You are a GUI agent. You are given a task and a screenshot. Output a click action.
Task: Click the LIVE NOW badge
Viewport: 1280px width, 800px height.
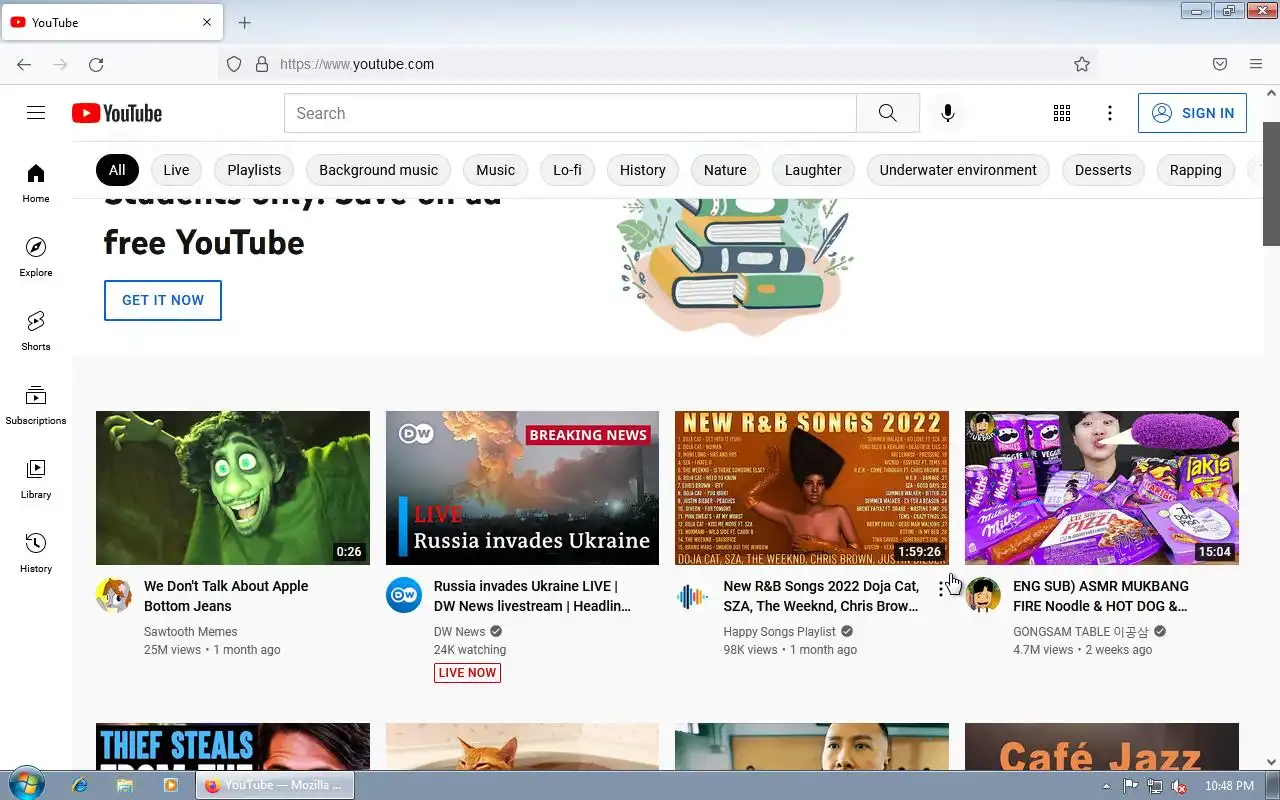point(467,673)
